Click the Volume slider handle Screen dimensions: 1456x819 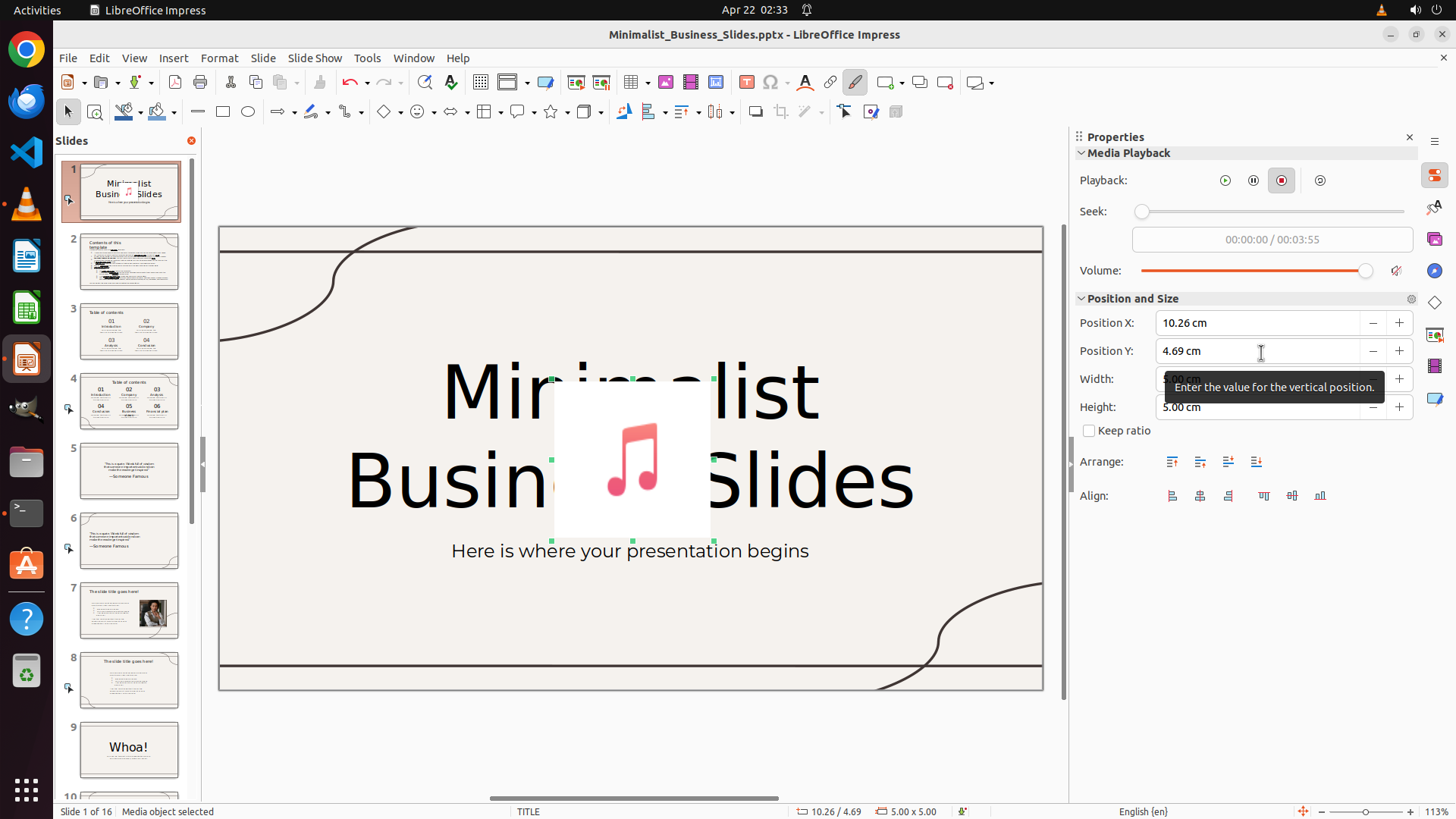(x=1365, y=271)
